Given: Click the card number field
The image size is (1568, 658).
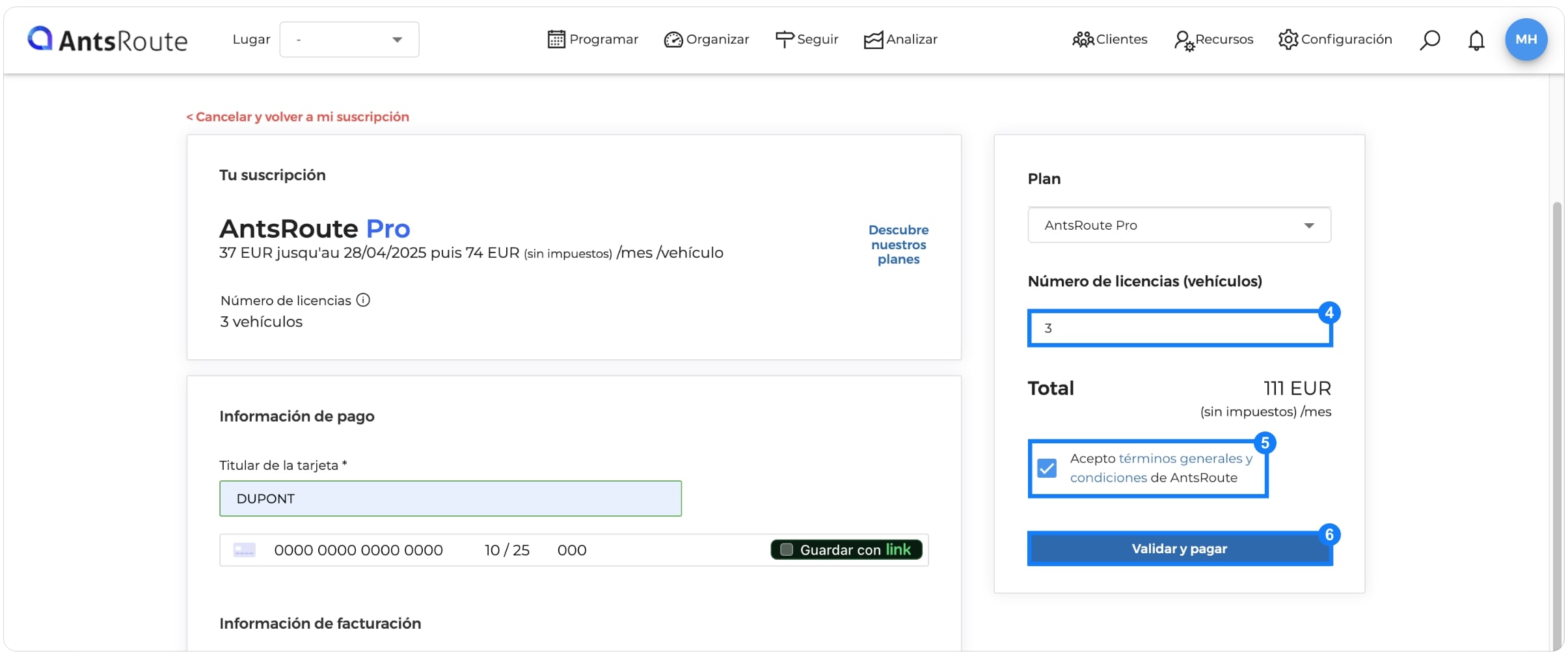Looking at the screenshot, I should 358,550.
